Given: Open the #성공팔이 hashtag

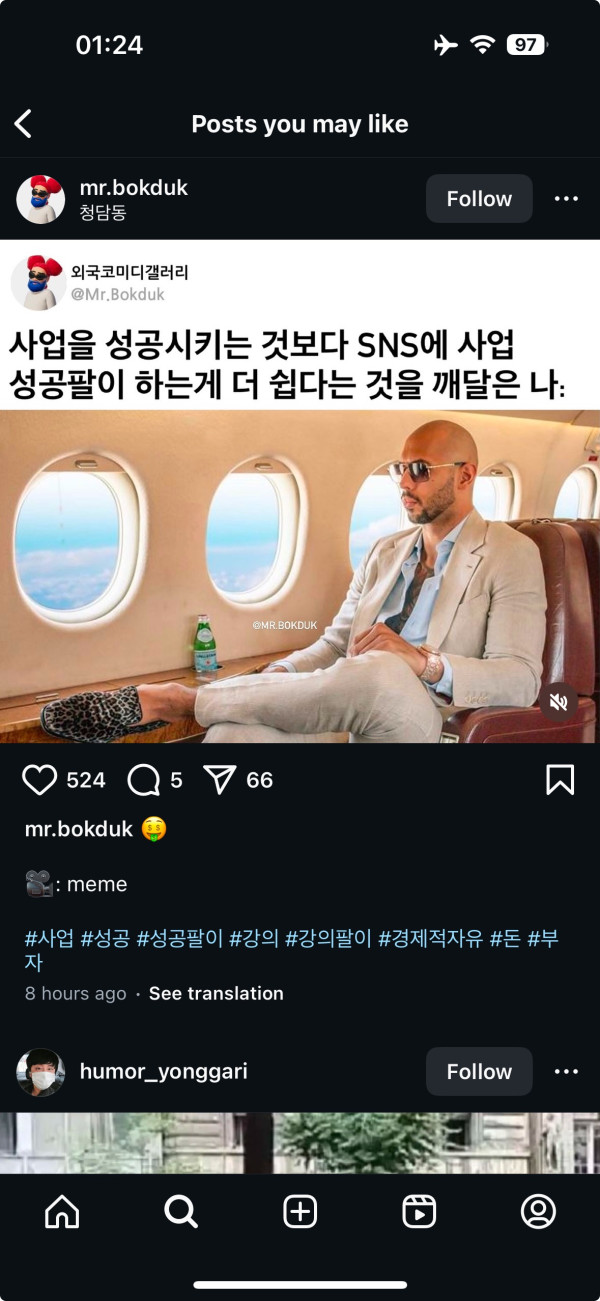Looking at the screenshot, I should pyautogui.click(x=180, y=939).
